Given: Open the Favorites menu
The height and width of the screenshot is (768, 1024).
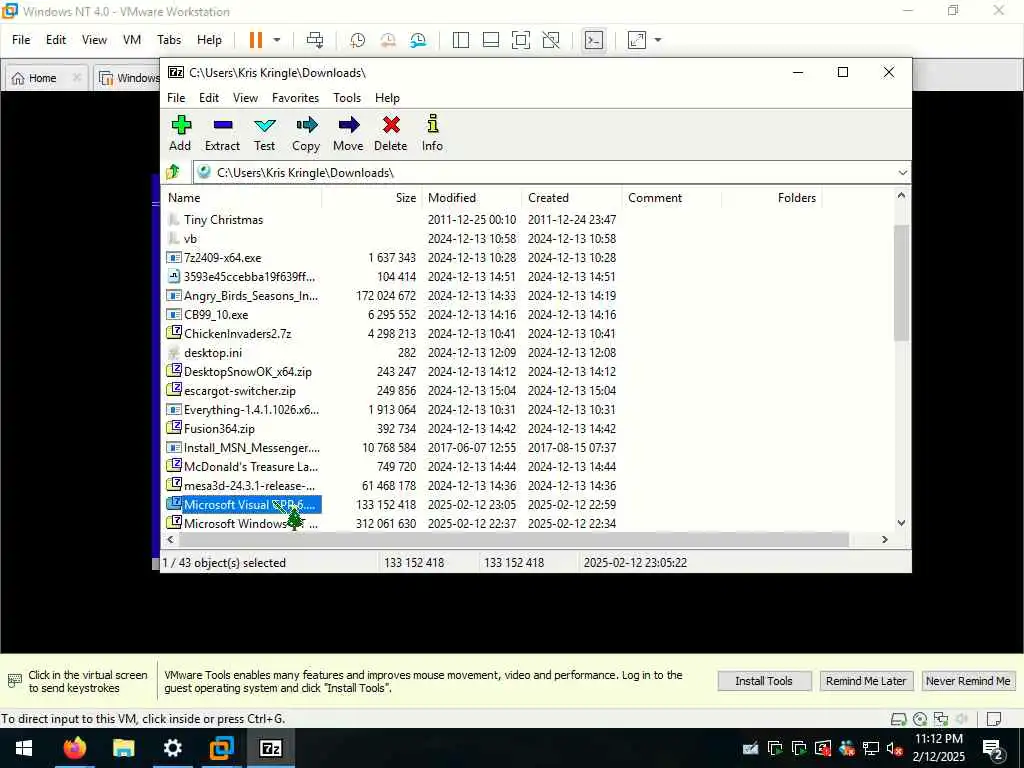Looking at the screenshot, I should click(x=296, y=97).
